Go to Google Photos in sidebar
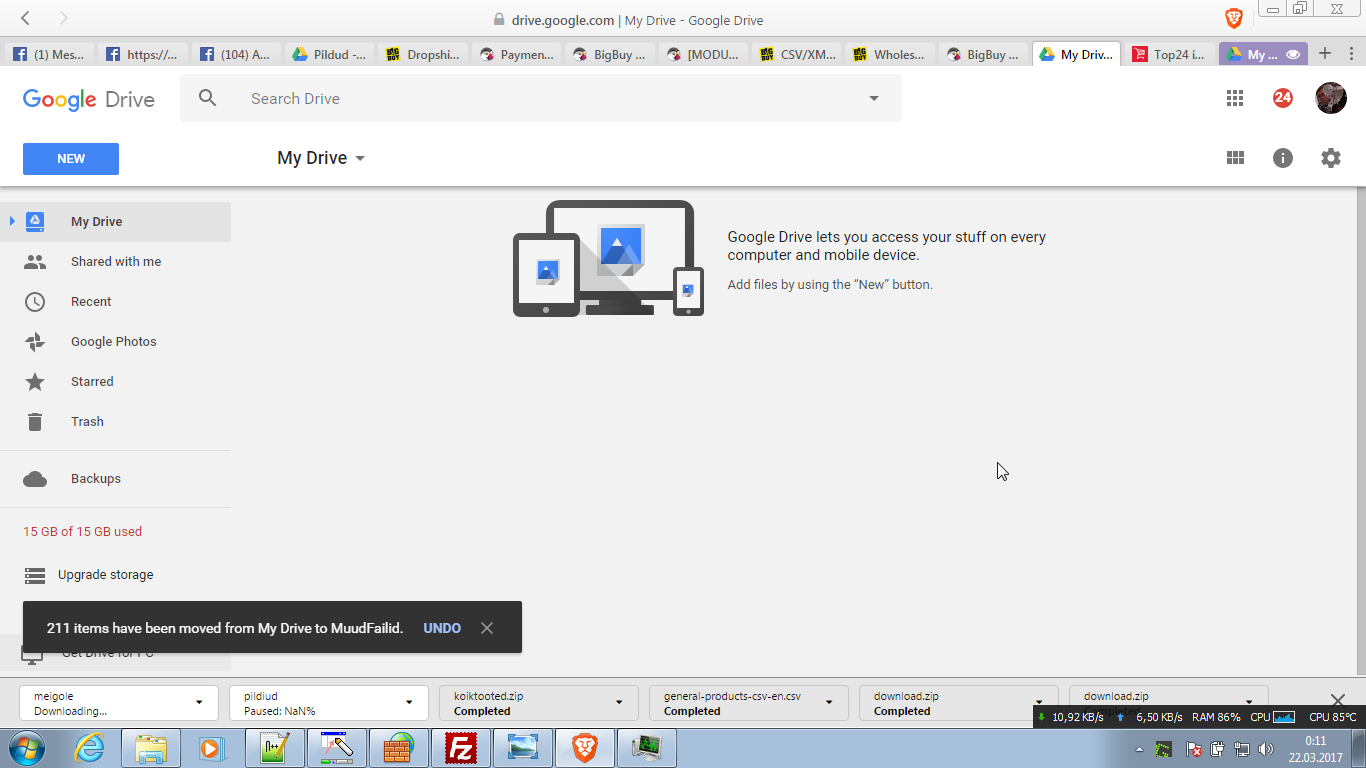This screenshot has width=1366, height=768. (x=116, y=342)
